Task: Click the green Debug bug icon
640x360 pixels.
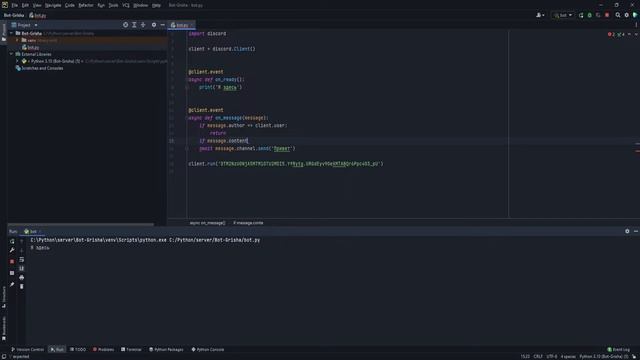Action: click(589, 15)
